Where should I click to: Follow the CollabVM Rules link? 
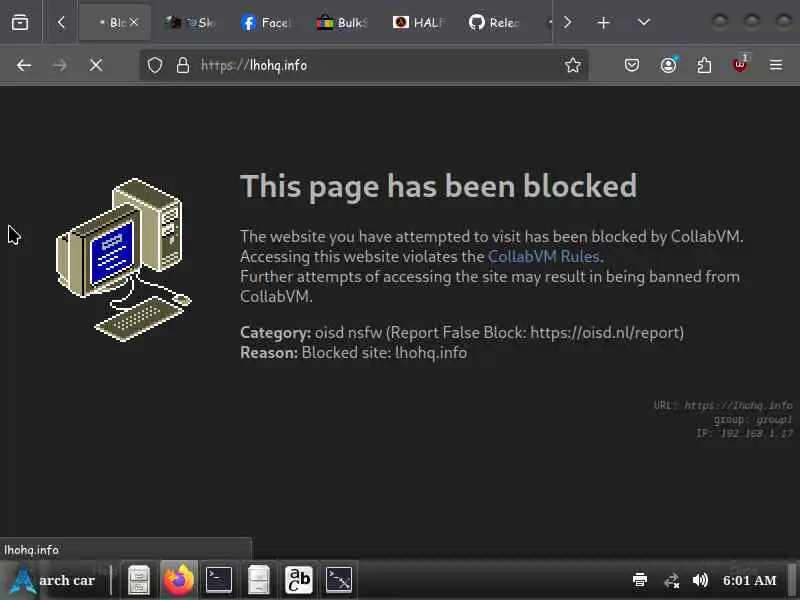coord(543,256)
